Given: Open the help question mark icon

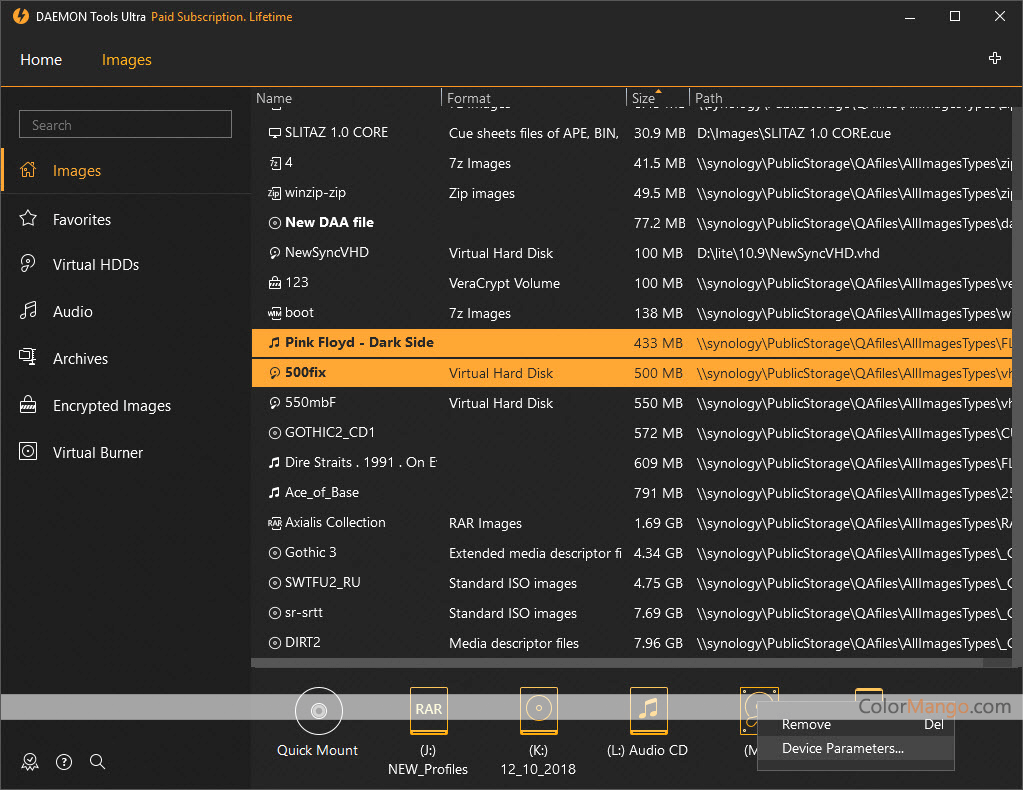Looking at the screenshot, I should pos(64,762).
